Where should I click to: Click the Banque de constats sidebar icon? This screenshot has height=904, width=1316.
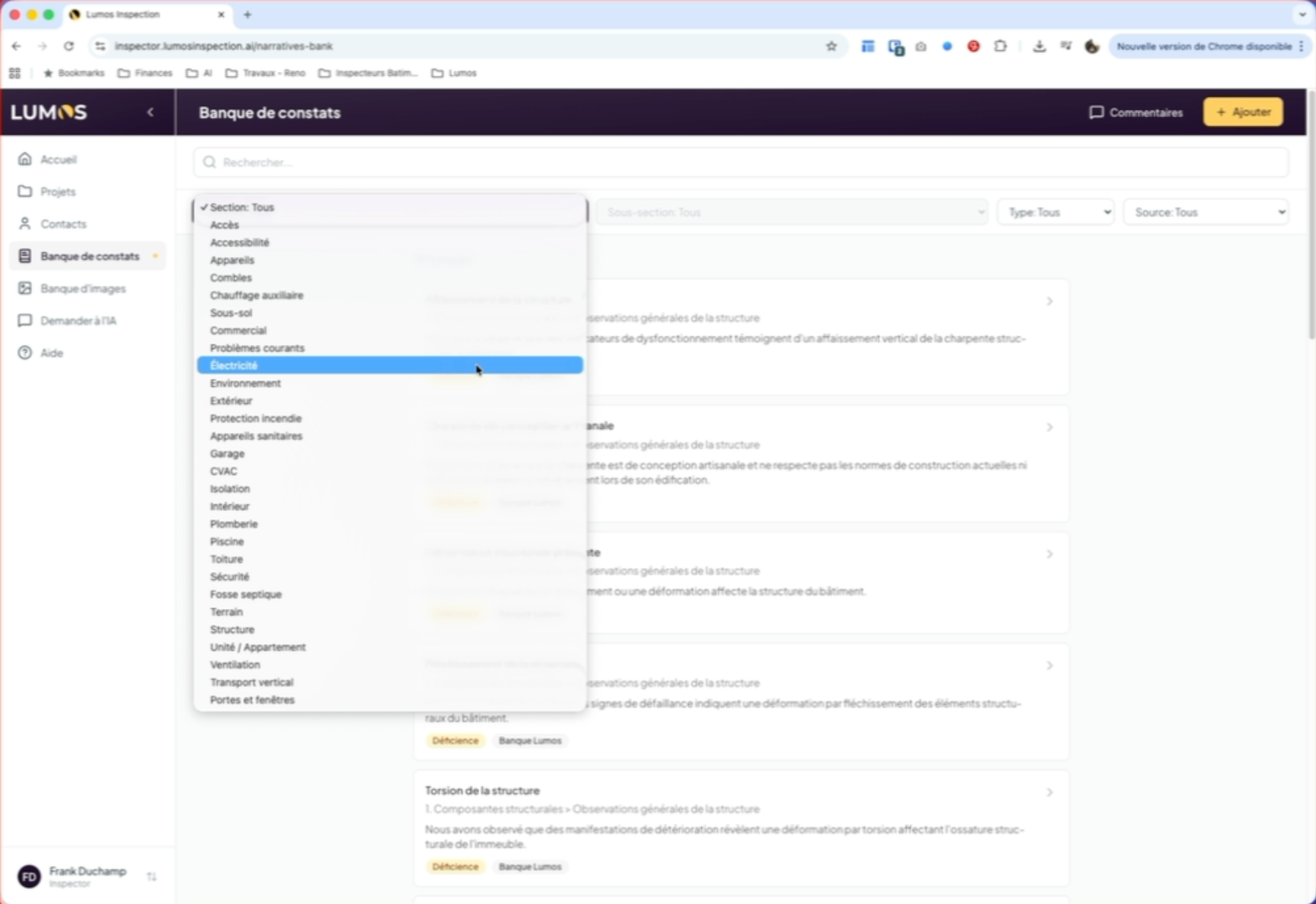click(25, 256)
